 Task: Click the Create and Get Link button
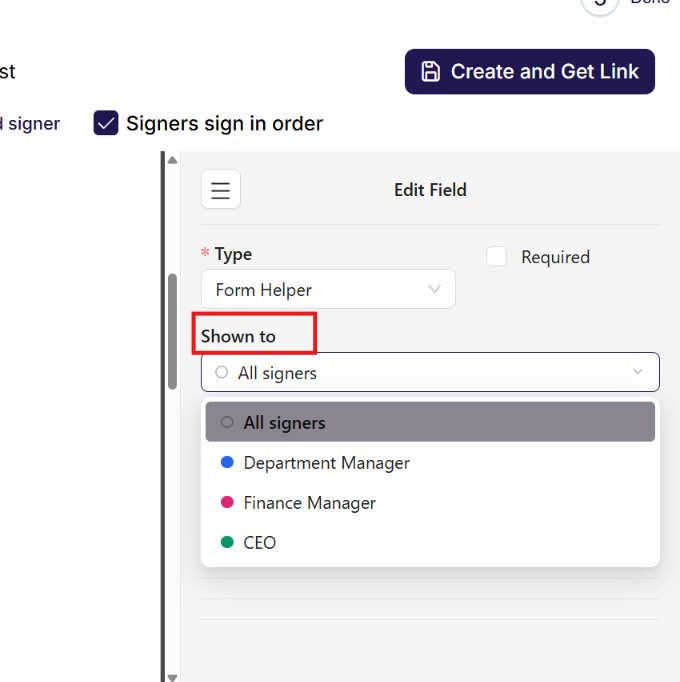[529, 71]
